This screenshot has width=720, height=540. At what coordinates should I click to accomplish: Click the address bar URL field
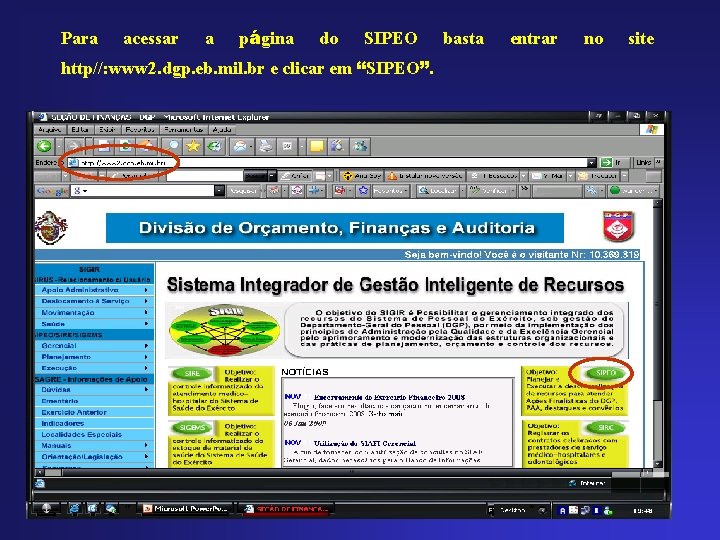click(327, 162)
